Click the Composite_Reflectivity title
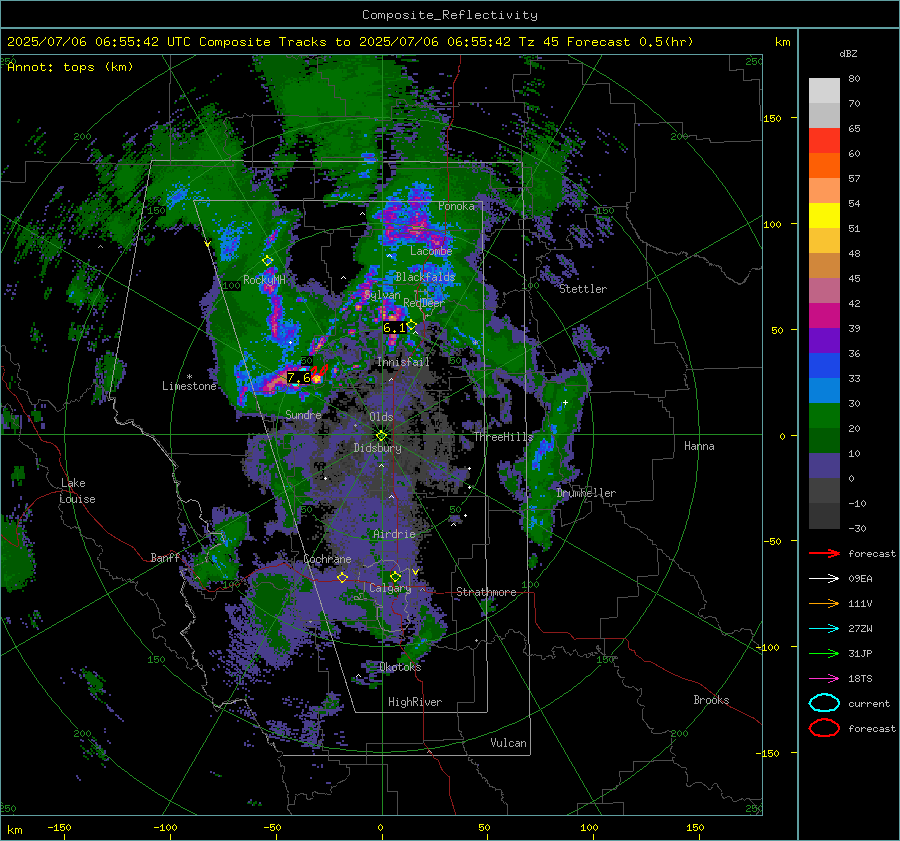900x841 pixels. click(x=450, y=15)
